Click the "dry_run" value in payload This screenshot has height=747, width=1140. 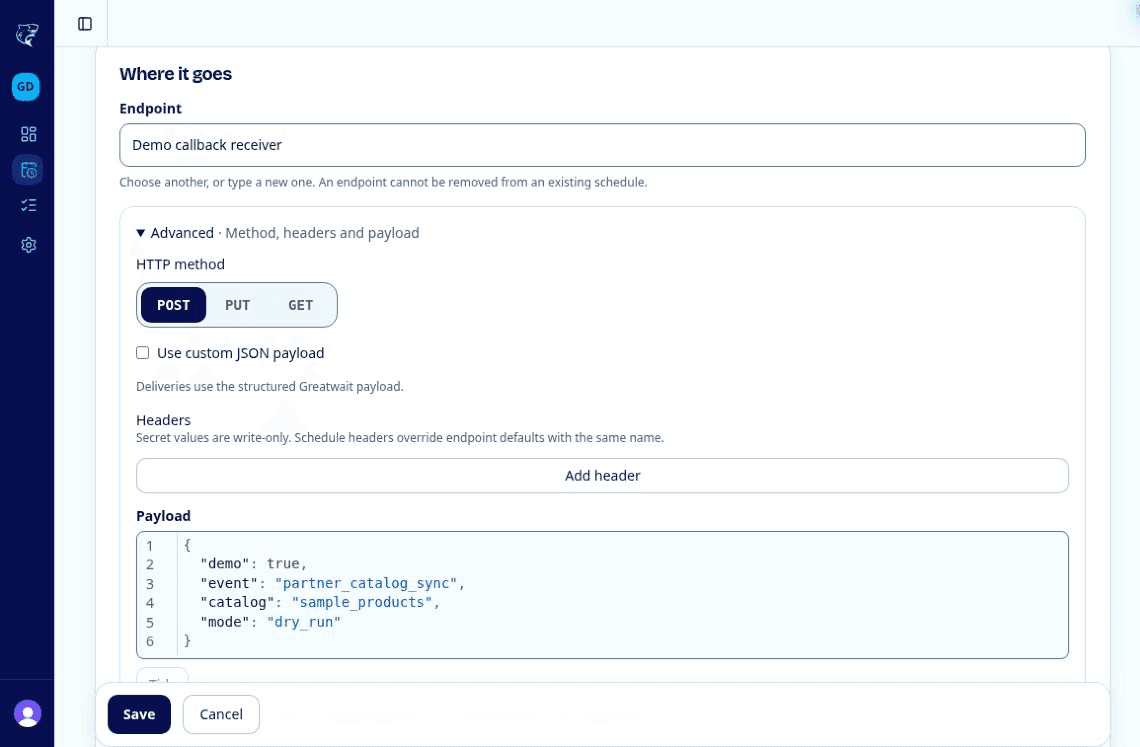click(303, 622)
